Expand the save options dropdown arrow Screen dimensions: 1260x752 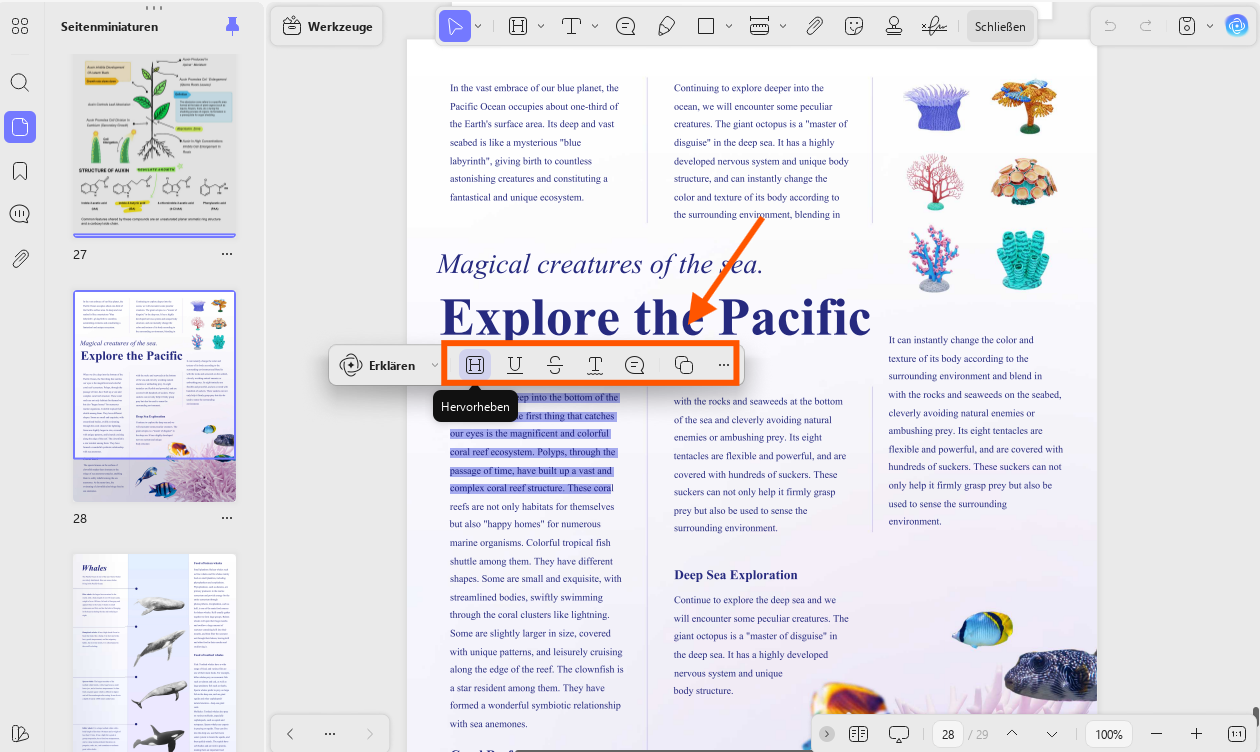click(x=1210, y=27)
